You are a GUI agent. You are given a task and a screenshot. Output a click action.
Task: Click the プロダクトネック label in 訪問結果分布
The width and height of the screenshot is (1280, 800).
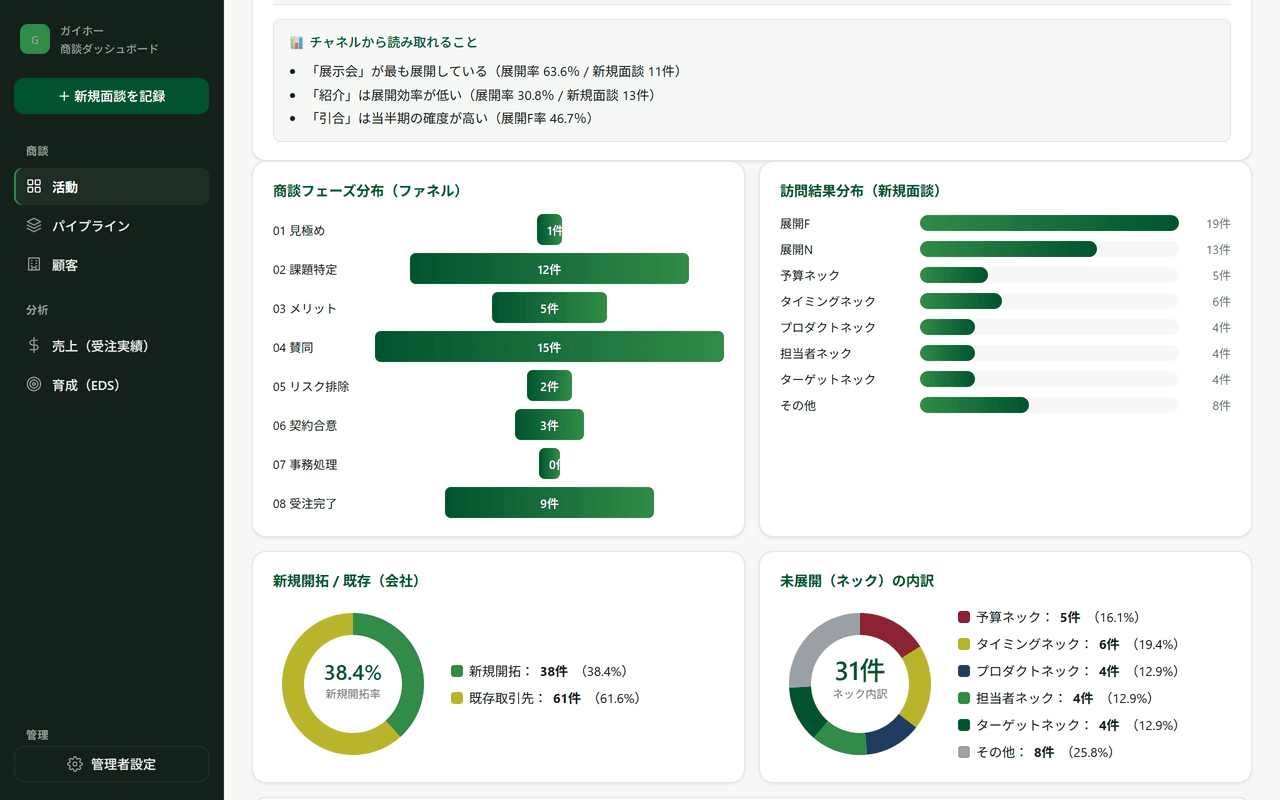click(828, 327)
